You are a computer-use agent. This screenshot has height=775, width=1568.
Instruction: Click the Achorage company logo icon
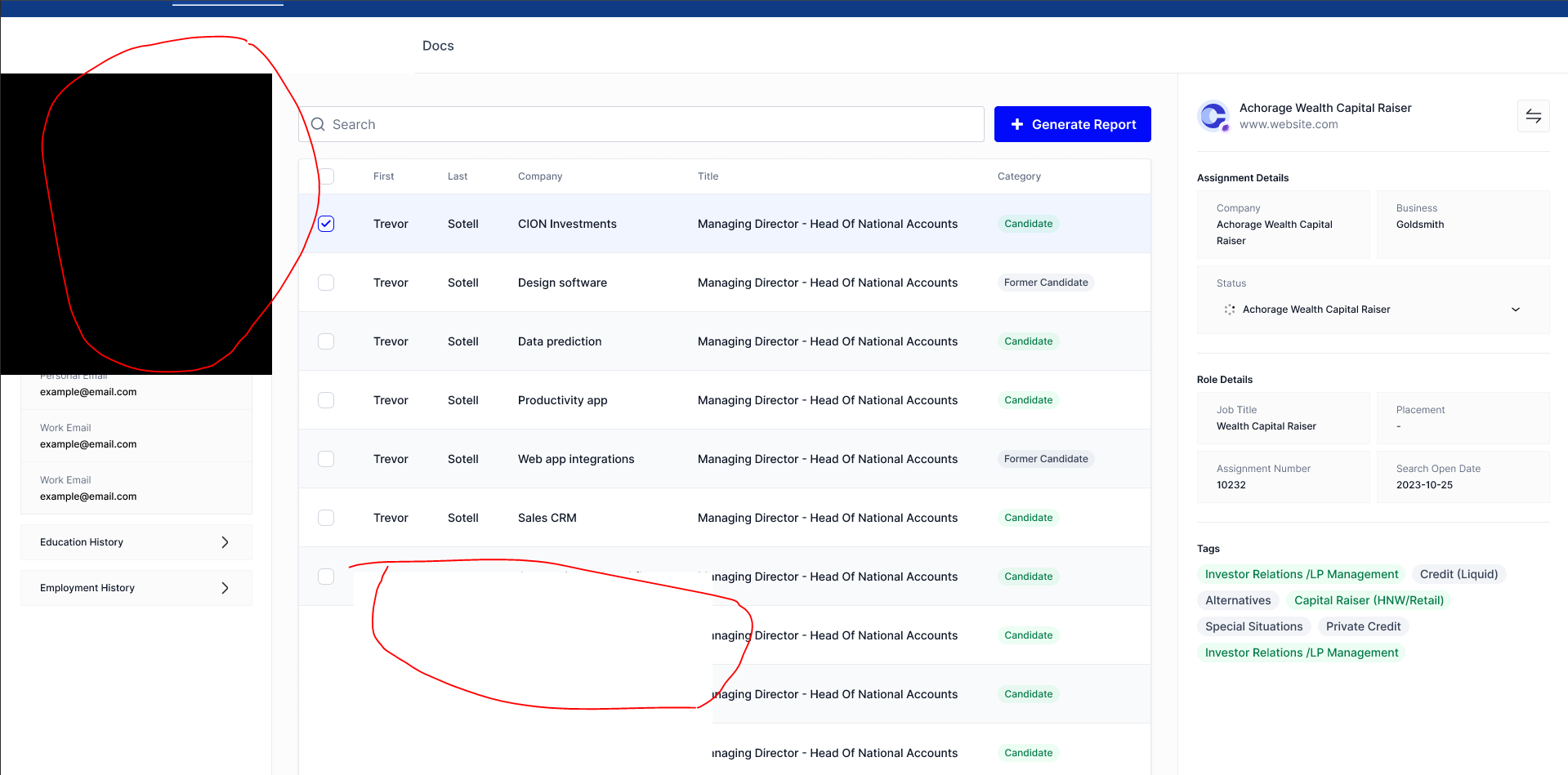(1213, 116)
